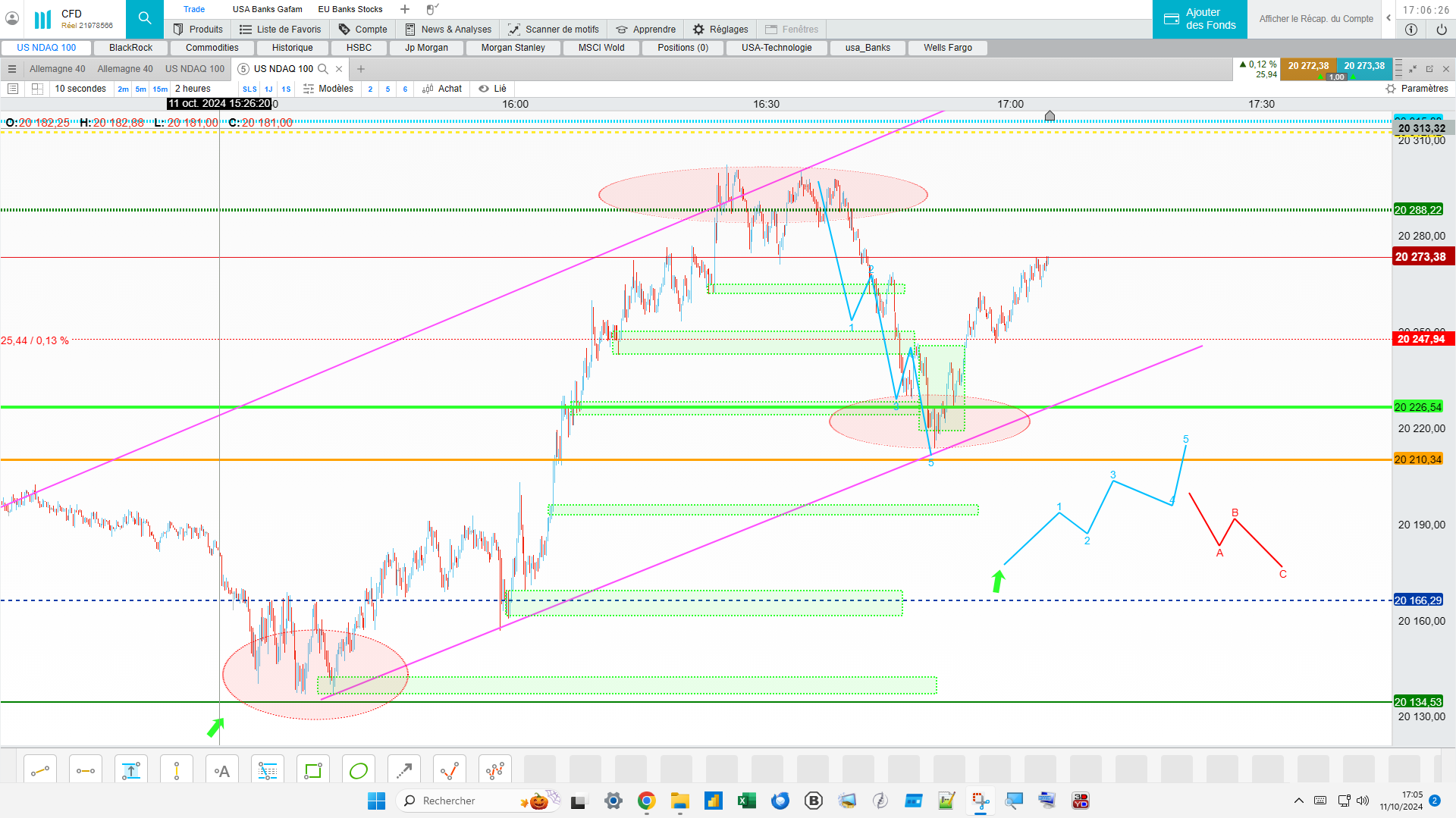The height and width of the screenshot is (818, 1456).
Task: Select the trend line drawing tool
Action: [40, 771]
